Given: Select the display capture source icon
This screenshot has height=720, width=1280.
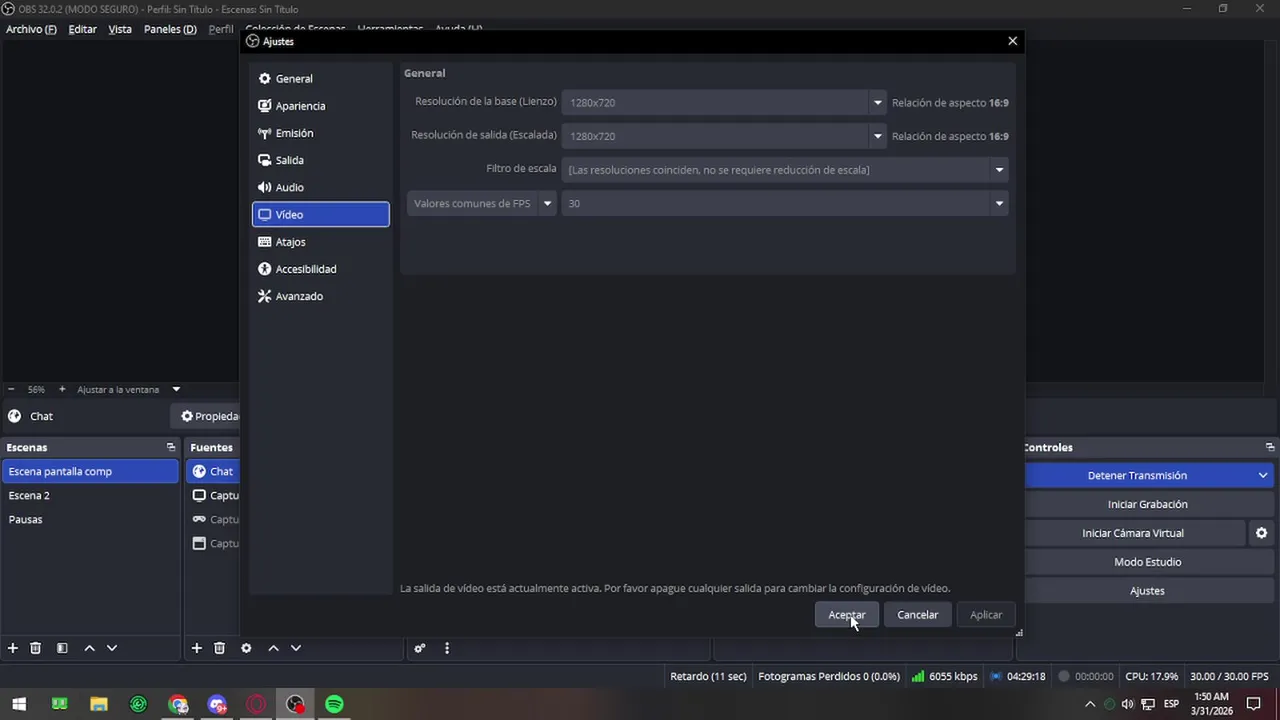Looking at the screenshot, I should [199, 495].
